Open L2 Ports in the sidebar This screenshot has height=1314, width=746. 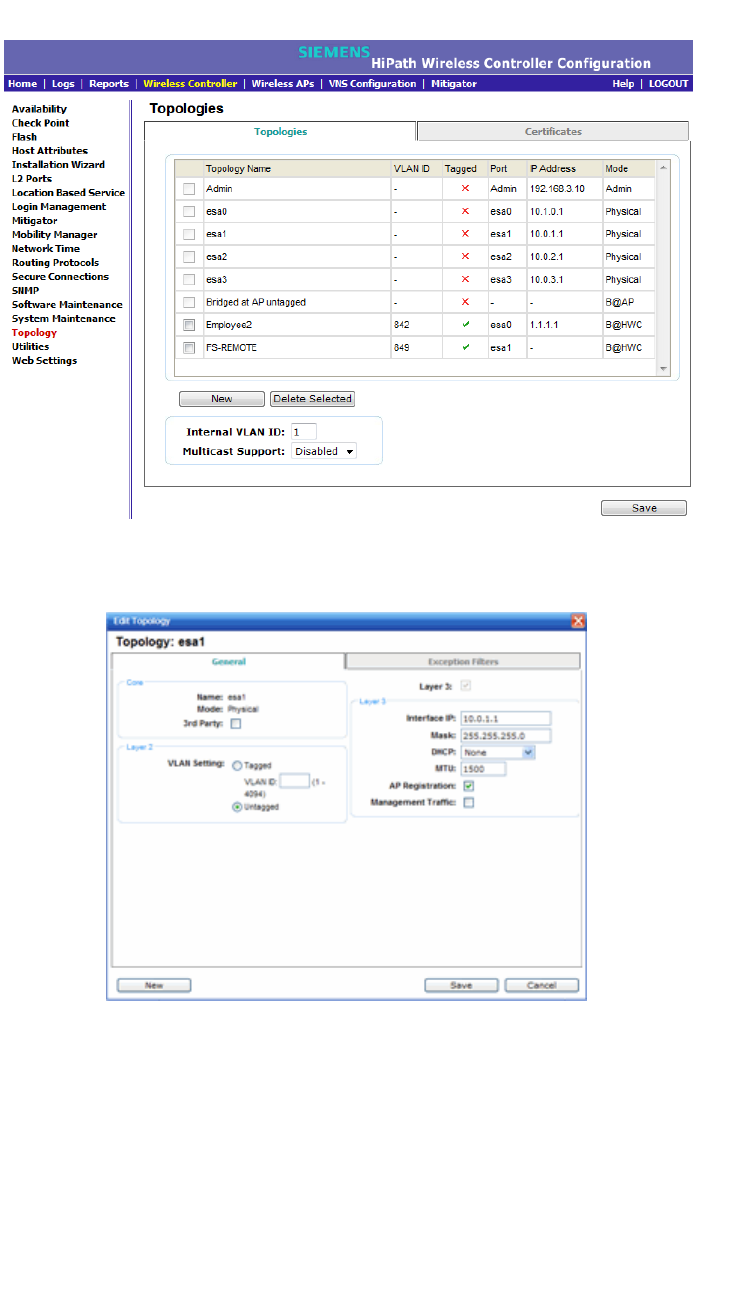coord(31,179)
